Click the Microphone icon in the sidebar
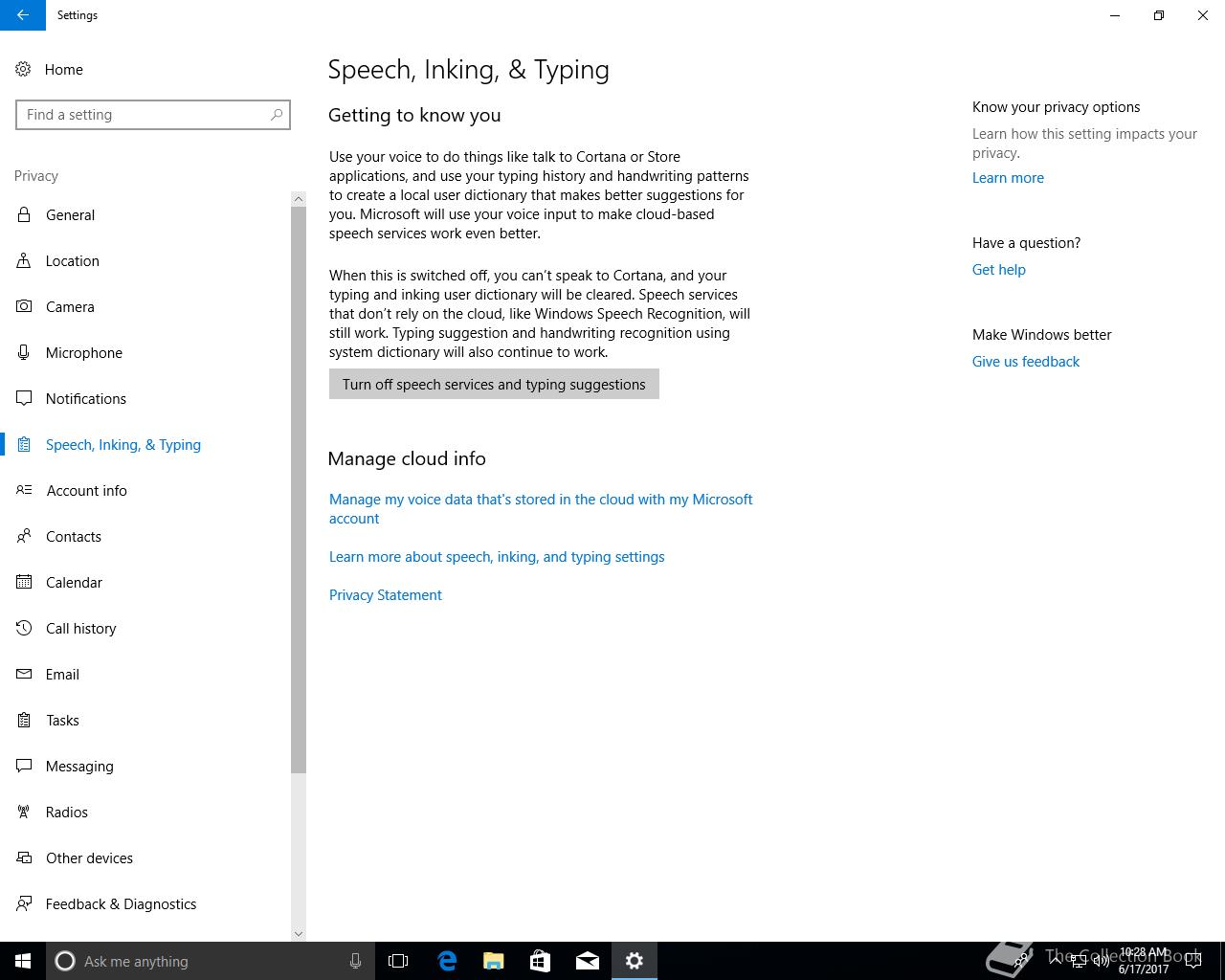 [24, 352]
